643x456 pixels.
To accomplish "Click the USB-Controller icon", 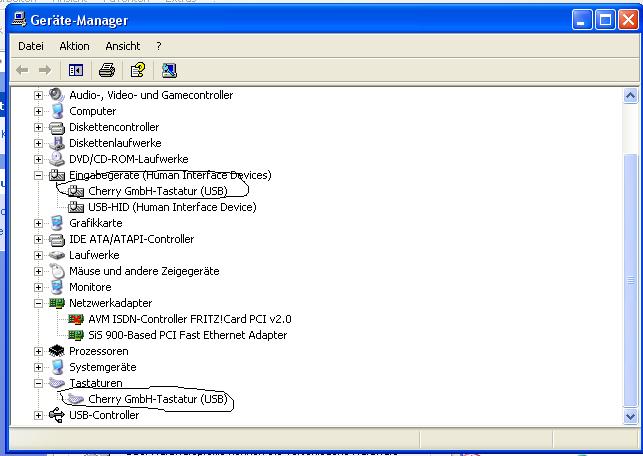I will (x=57, y=415).
